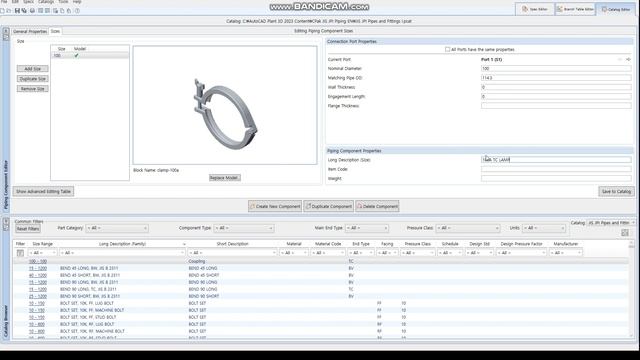
Task: Click the Wall Thickness field
Action: click(x=556, y=87)
